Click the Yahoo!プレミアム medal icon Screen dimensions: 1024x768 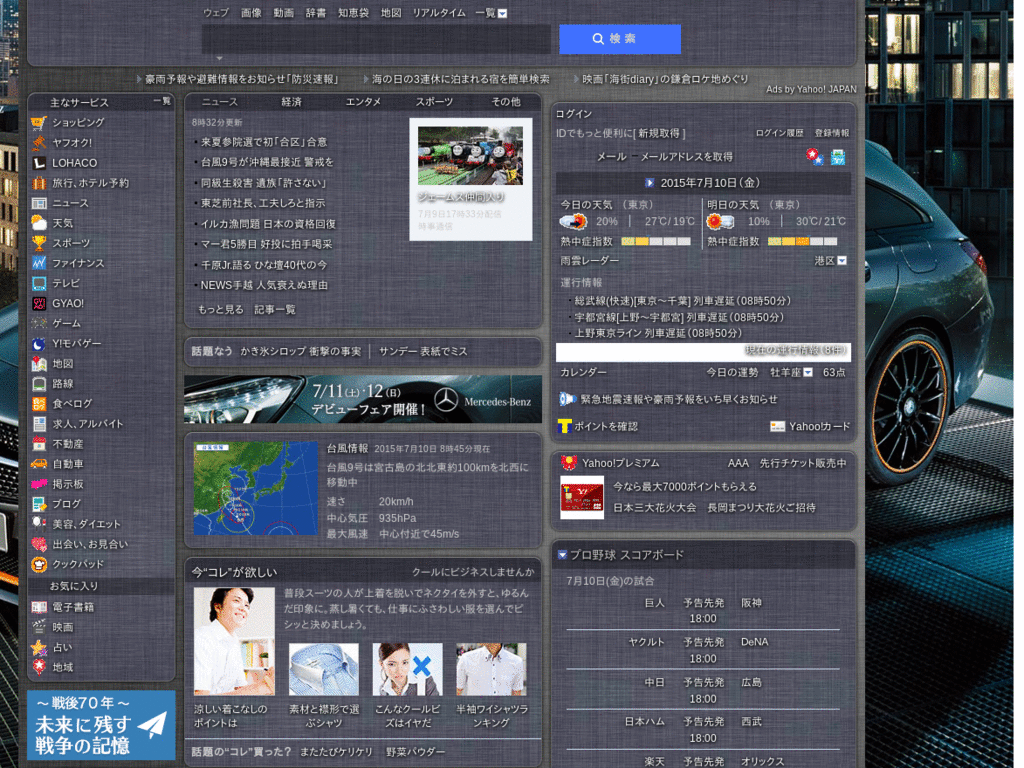point(569,463)
